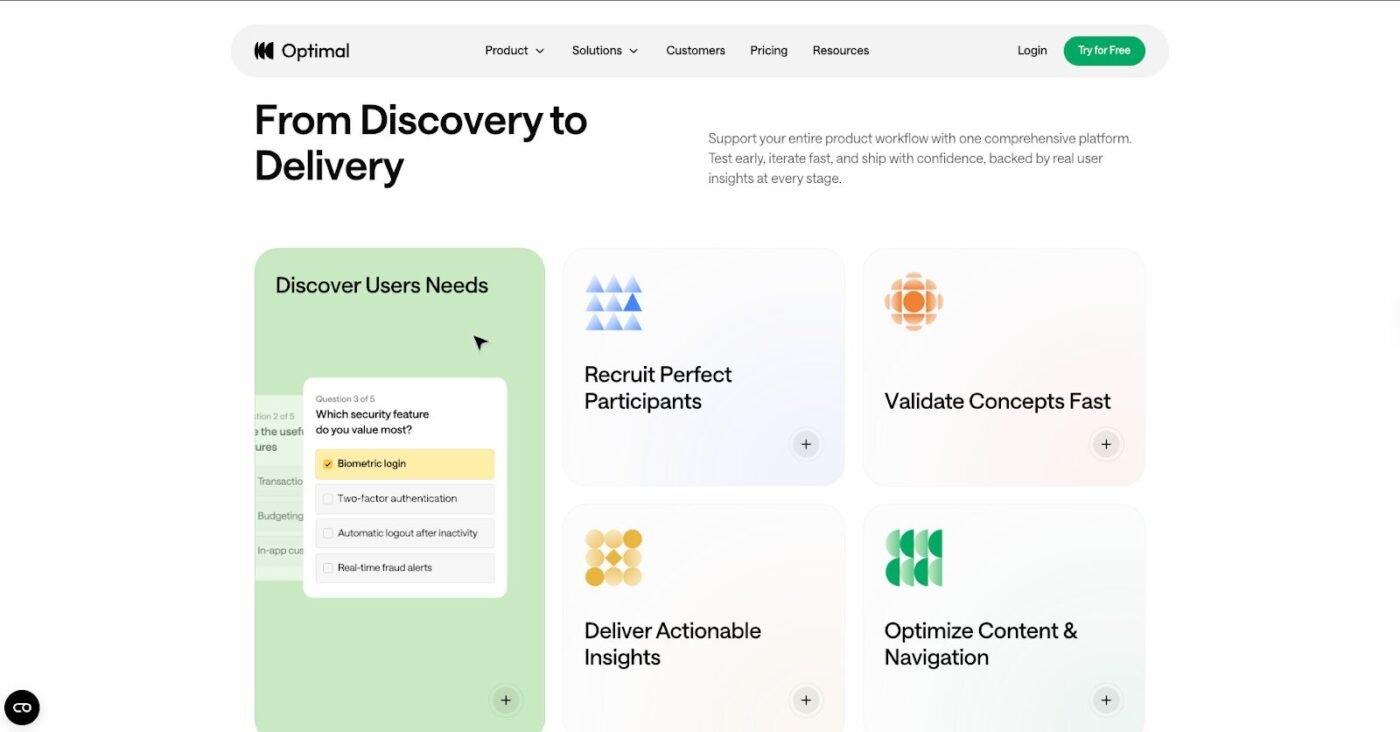Expand the Discover Users Needs plus icon

[x=506, y=700]
